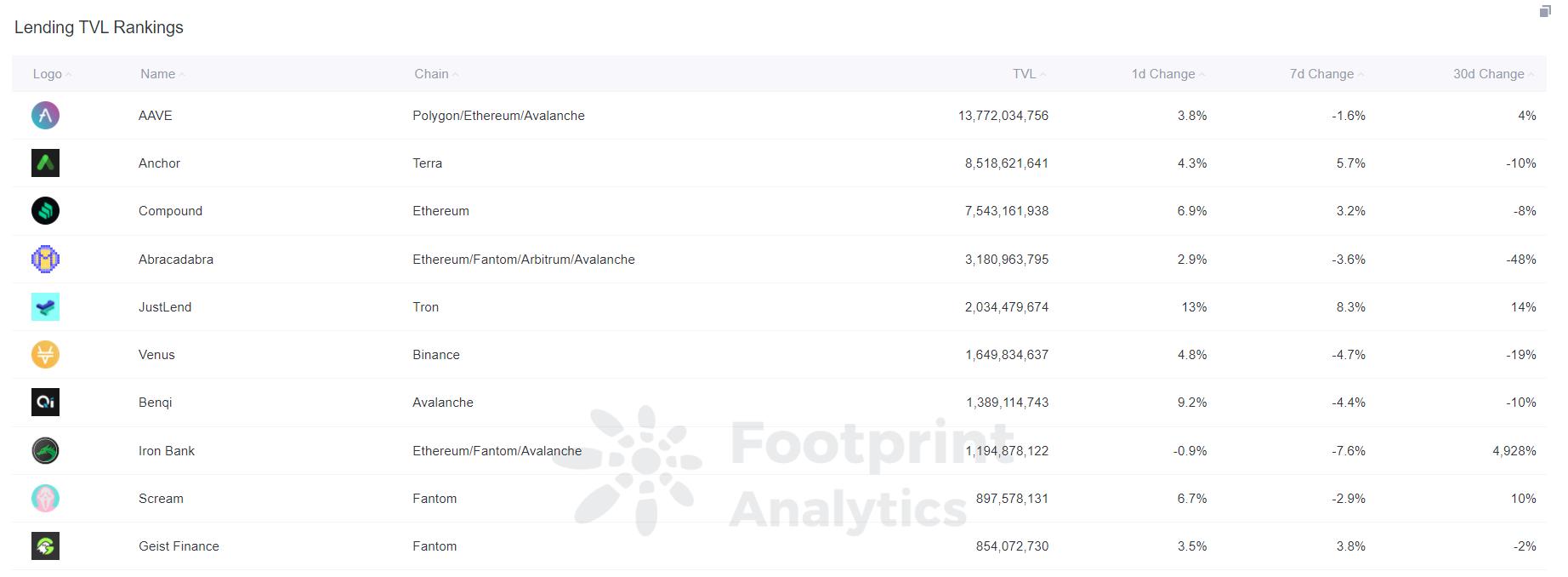Select the Venus logo icon

(x=45, y=354)
